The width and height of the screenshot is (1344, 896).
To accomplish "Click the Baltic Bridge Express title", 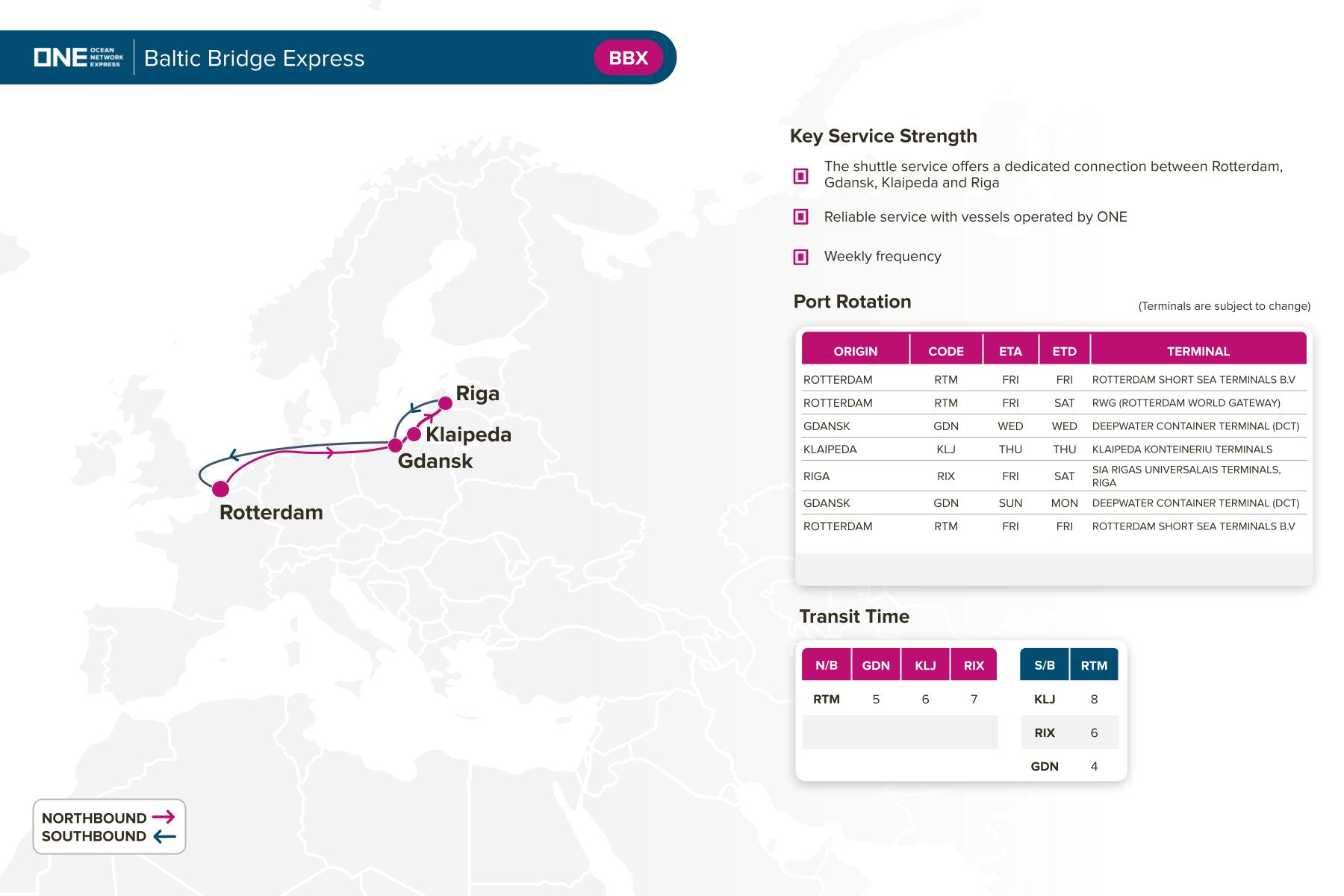I will [254, 58].
